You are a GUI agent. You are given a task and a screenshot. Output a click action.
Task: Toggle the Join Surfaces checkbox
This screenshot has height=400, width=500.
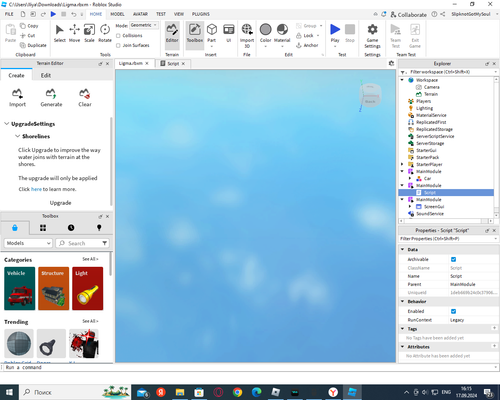pyautogui.click(x=118, y=45)
